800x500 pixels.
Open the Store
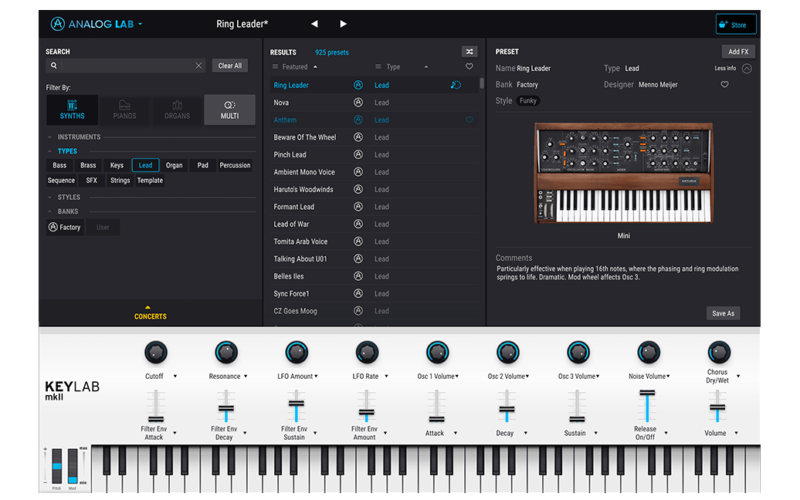(735, 24)
